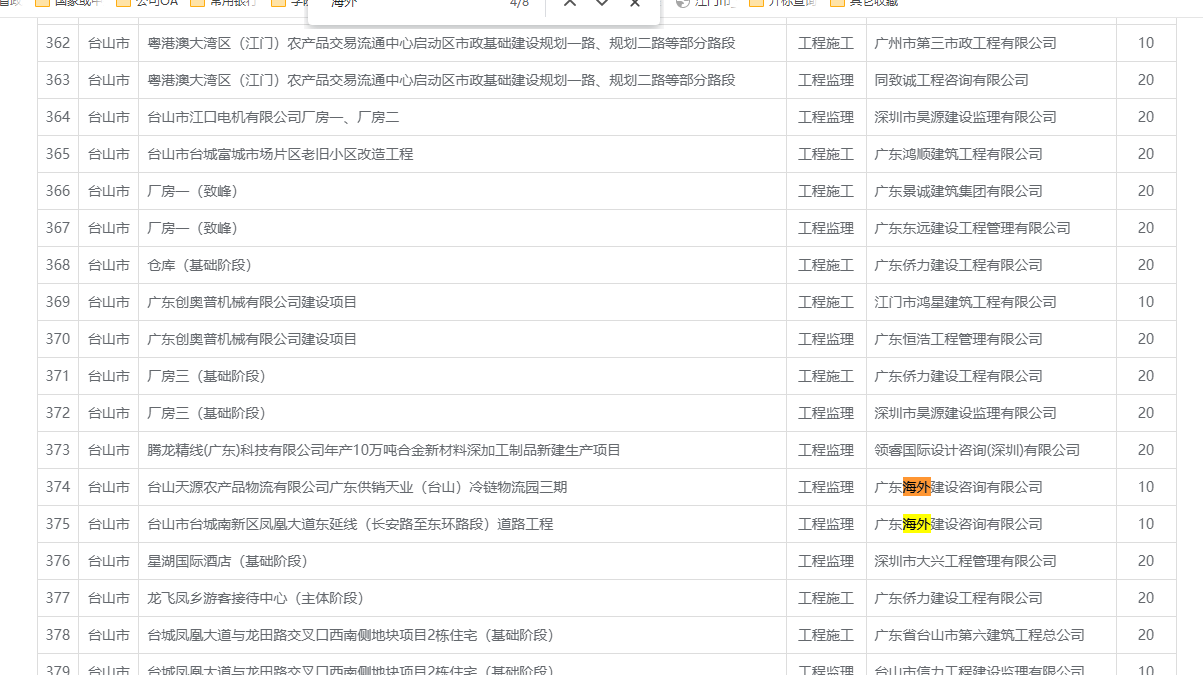Go to previous find match arrow
Screen dimensions: 1203x675
(570, 3)
